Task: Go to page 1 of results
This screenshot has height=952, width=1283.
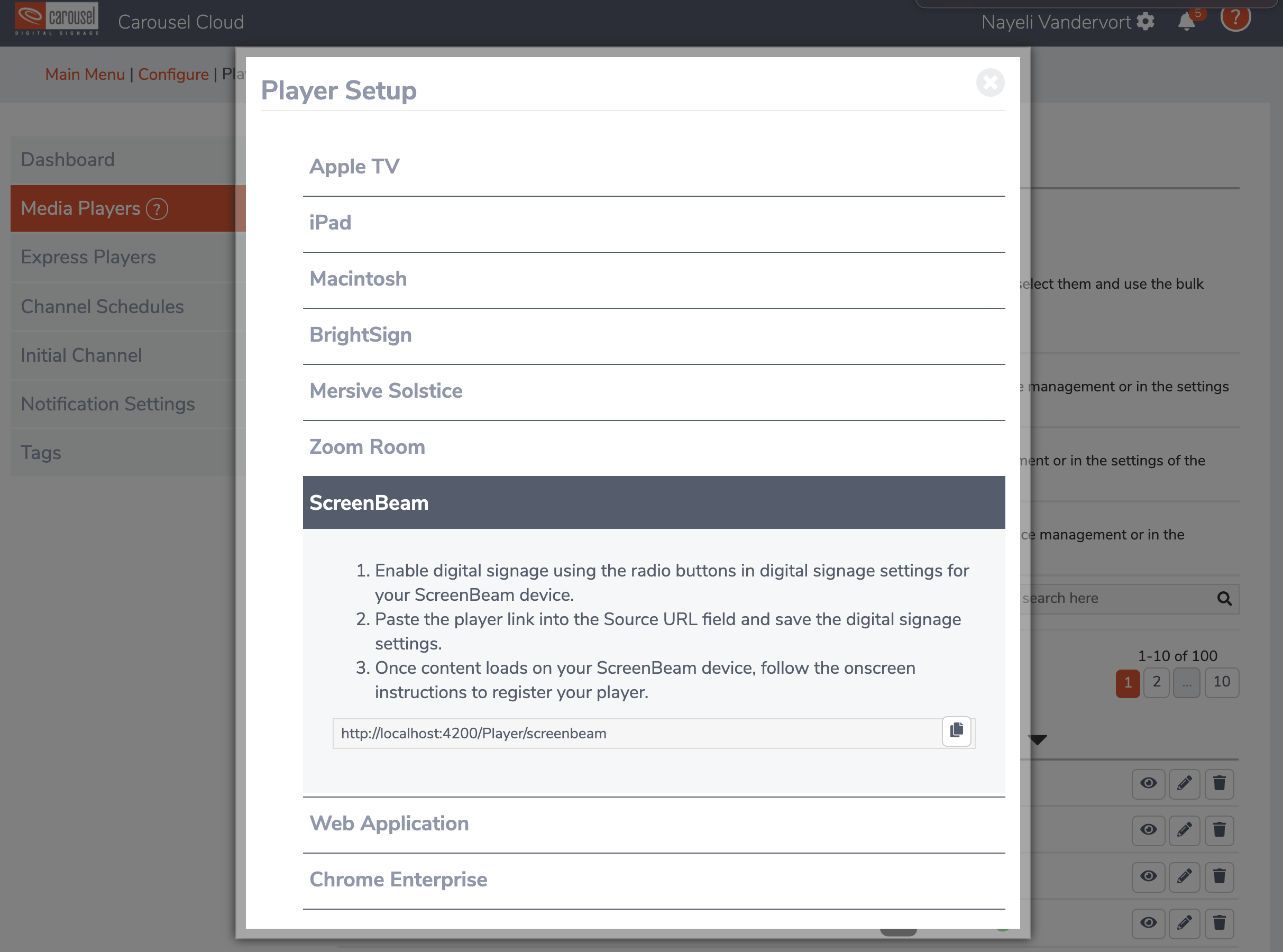Action: click(1128, 683)
